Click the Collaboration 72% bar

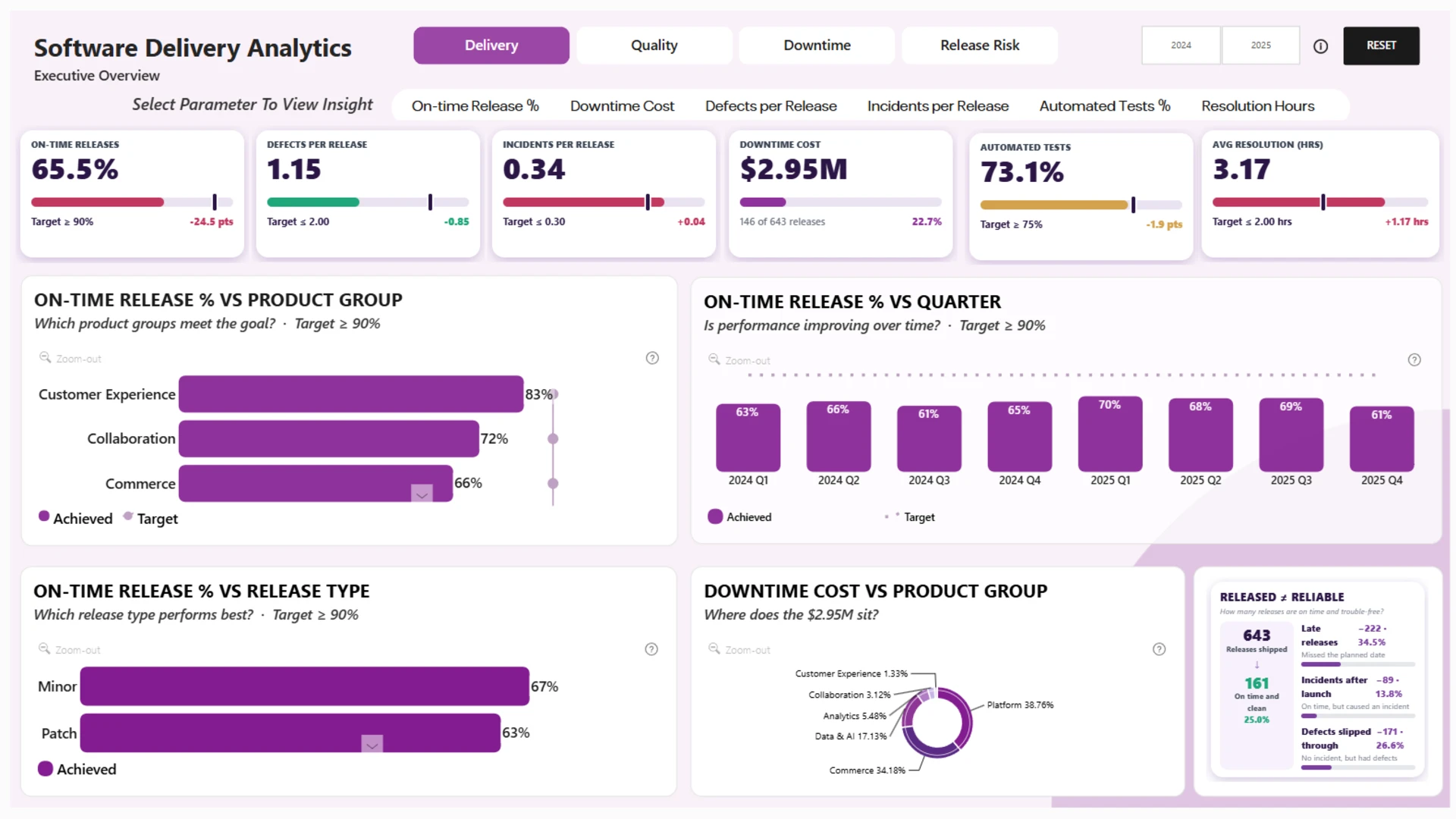[x=329, y=438]
